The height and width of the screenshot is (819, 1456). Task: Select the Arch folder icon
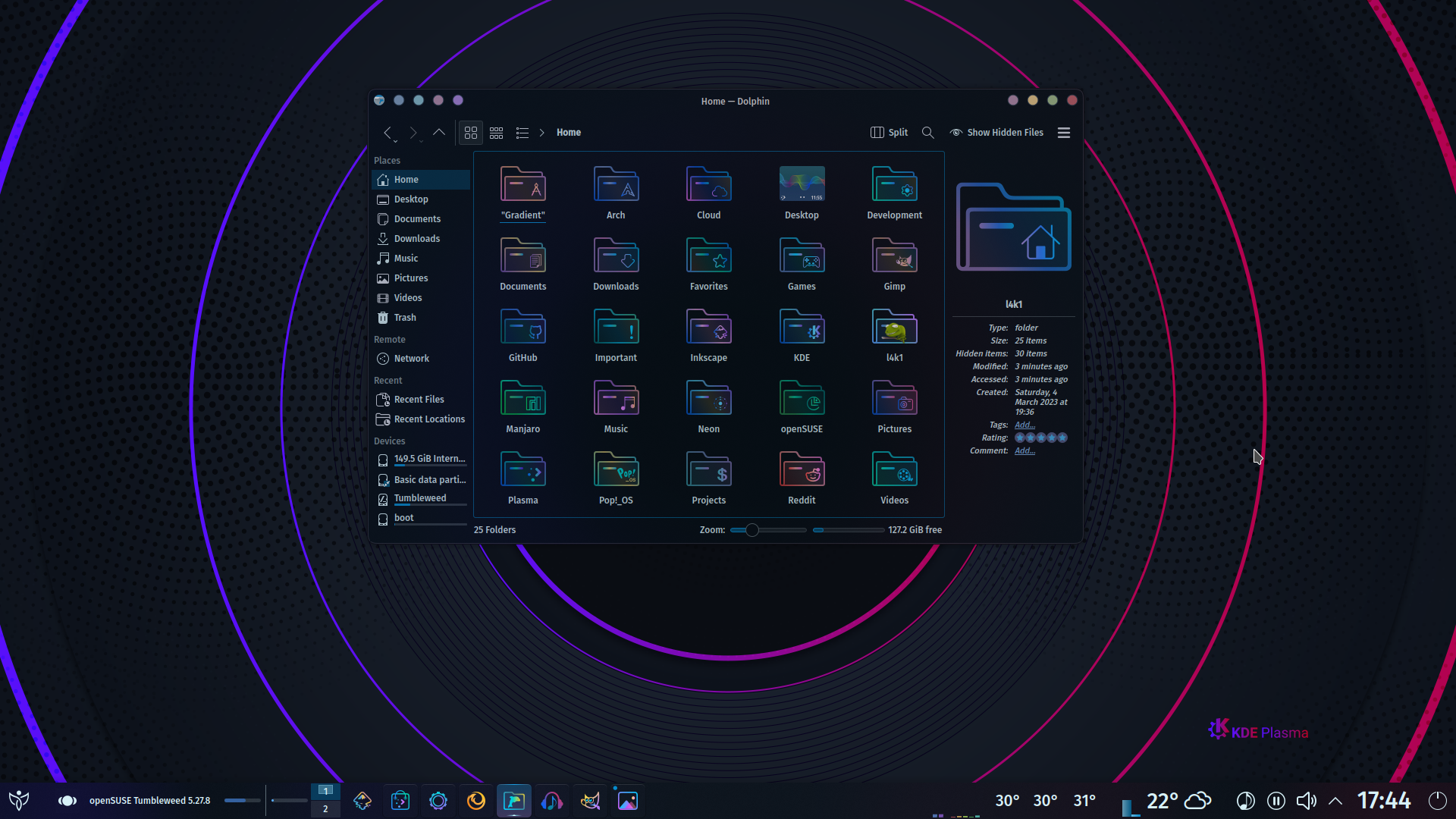tap(616, 184)
